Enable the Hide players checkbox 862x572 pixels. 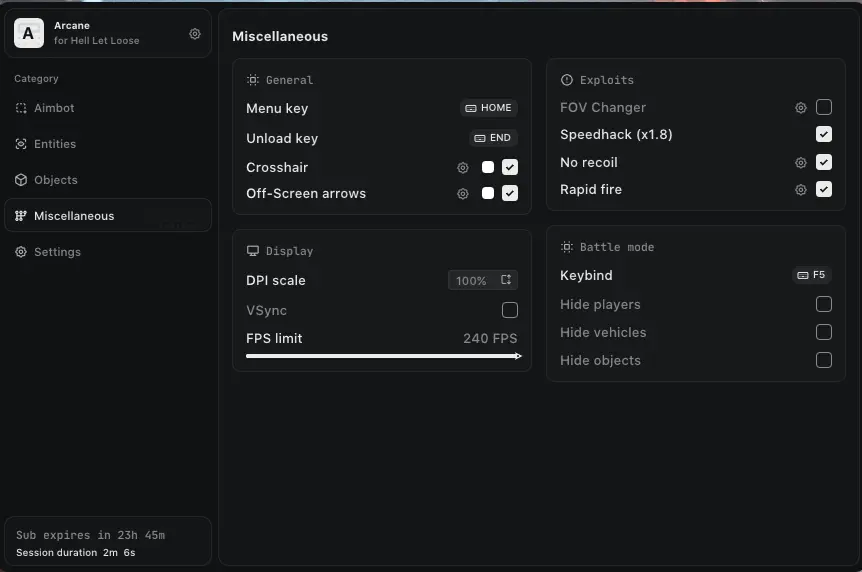coord(824,305)
